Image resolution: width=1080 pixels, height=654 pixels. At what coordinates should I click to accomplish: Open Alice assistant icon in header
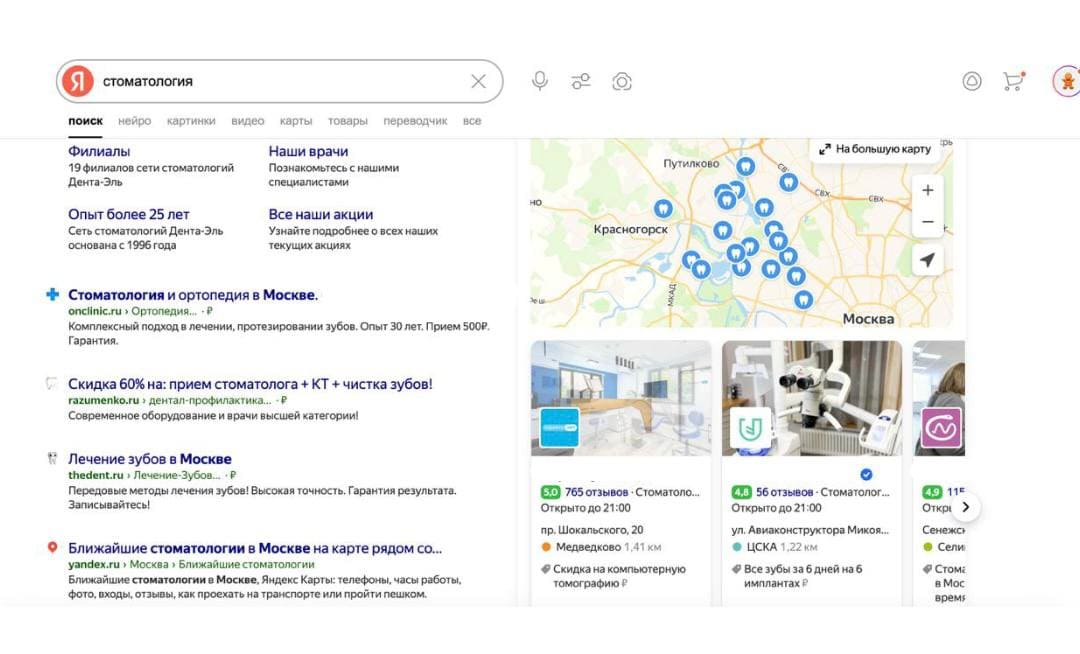[972, 81]
